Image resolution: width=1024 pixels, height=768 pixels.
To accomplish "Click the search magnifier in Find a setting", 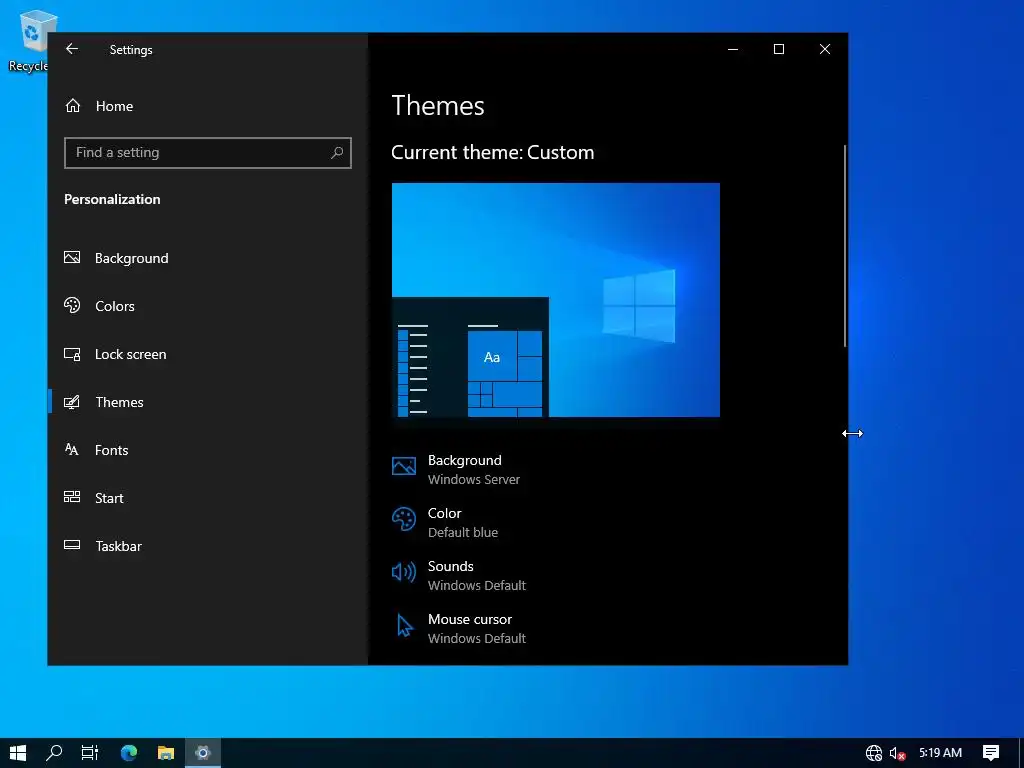I will 337,153.
